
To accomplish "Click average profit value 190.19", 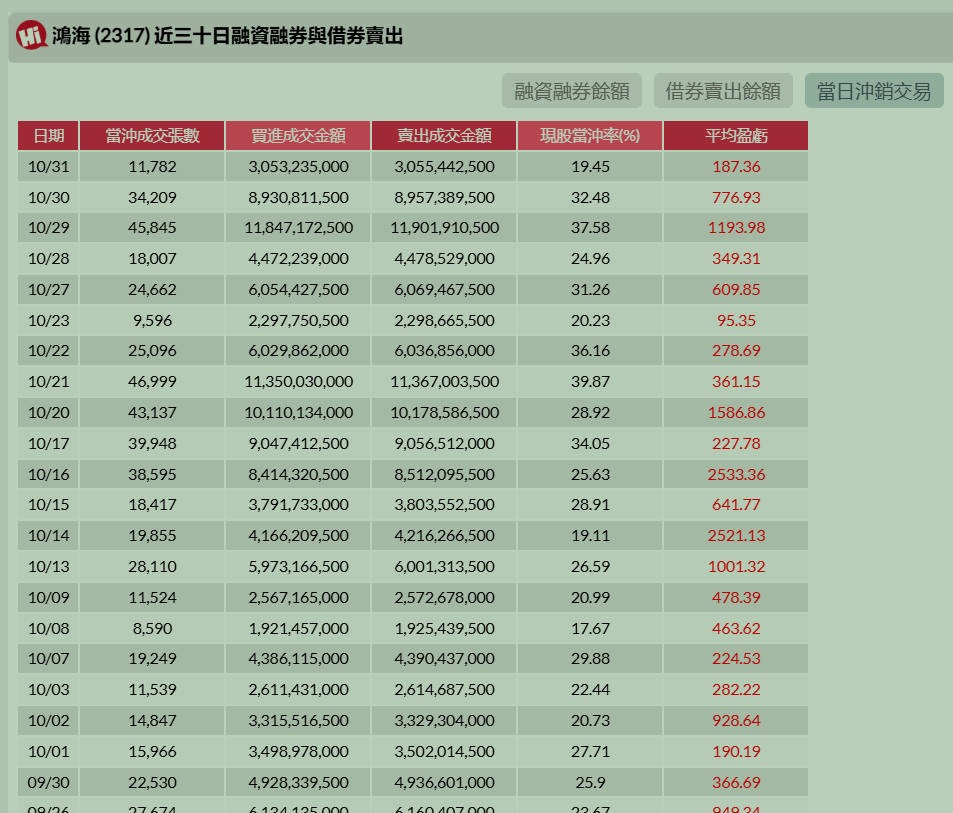I will coord(736,752).
